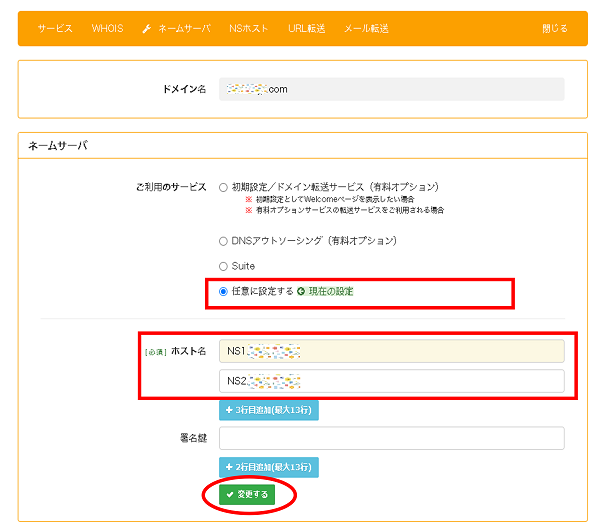This screenshot has width=600, height=528.
Task: Select the Suite radio button
Action: tap(223, 266)
